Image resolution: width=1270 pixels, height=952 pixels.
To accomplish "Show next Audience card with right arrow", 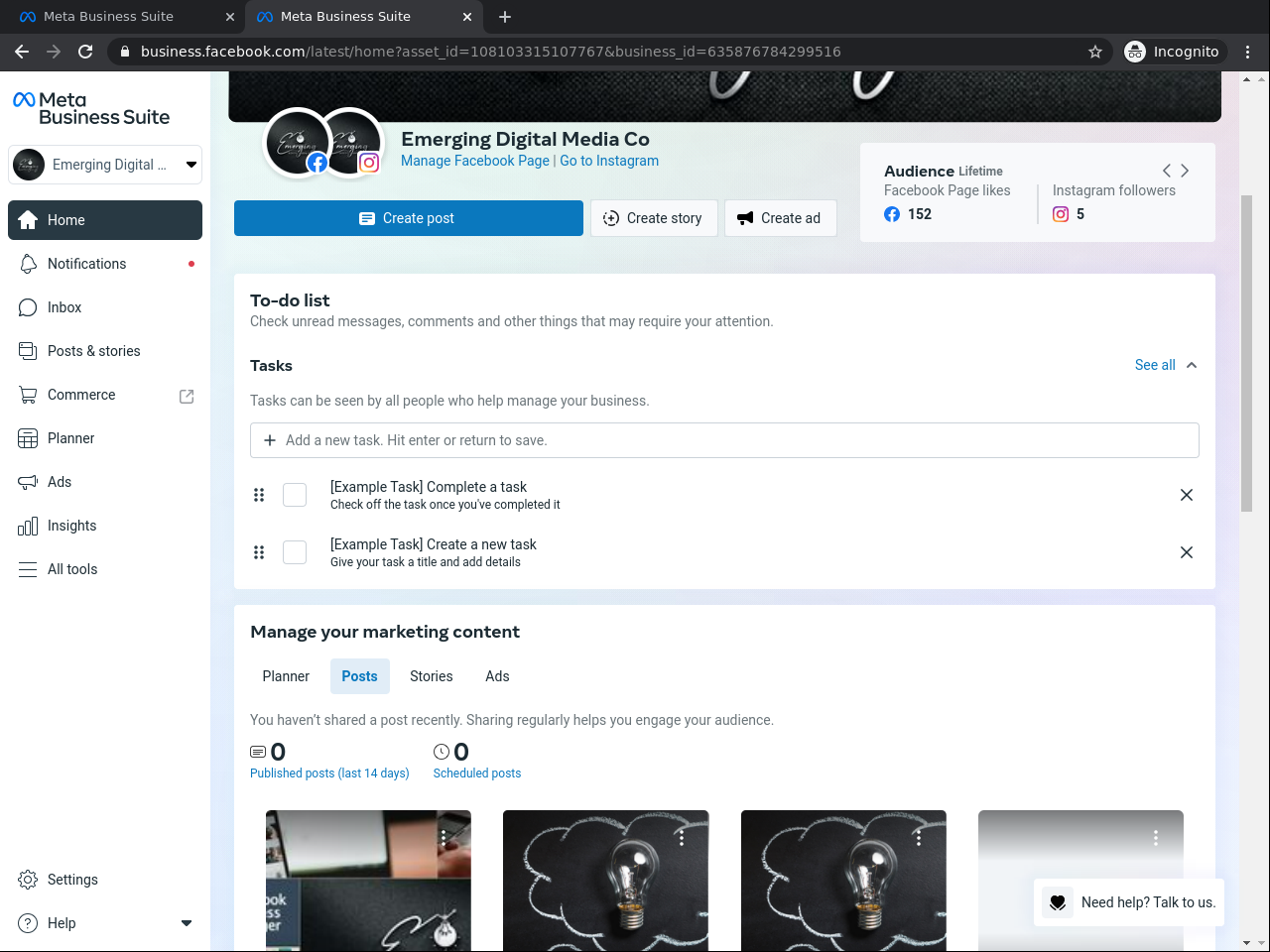I will pyautogui.click(x=1185, y=171).
